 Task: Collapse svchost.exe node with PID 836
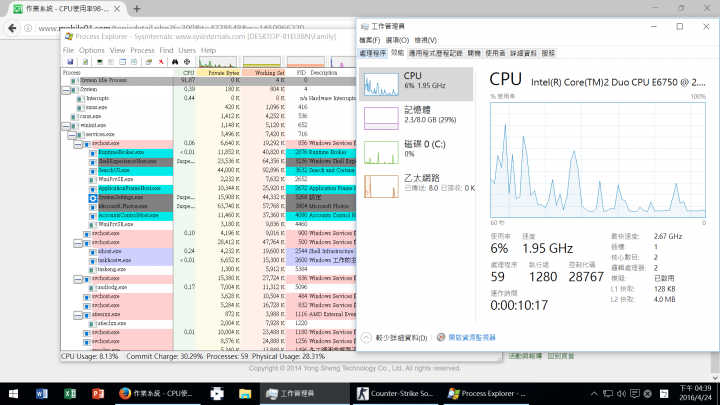coord(78,279)
